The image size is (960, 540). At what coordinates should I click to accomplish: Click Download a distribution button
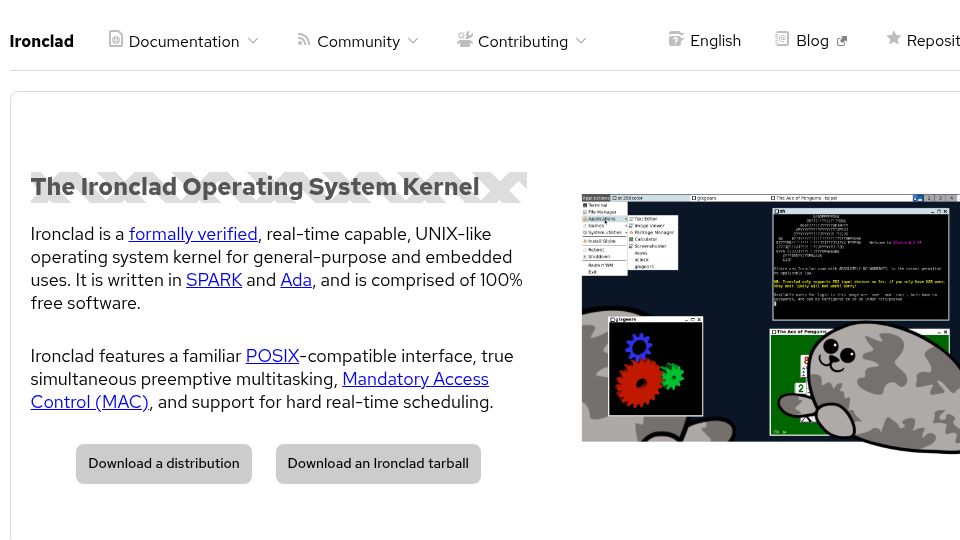pos(164,463)
